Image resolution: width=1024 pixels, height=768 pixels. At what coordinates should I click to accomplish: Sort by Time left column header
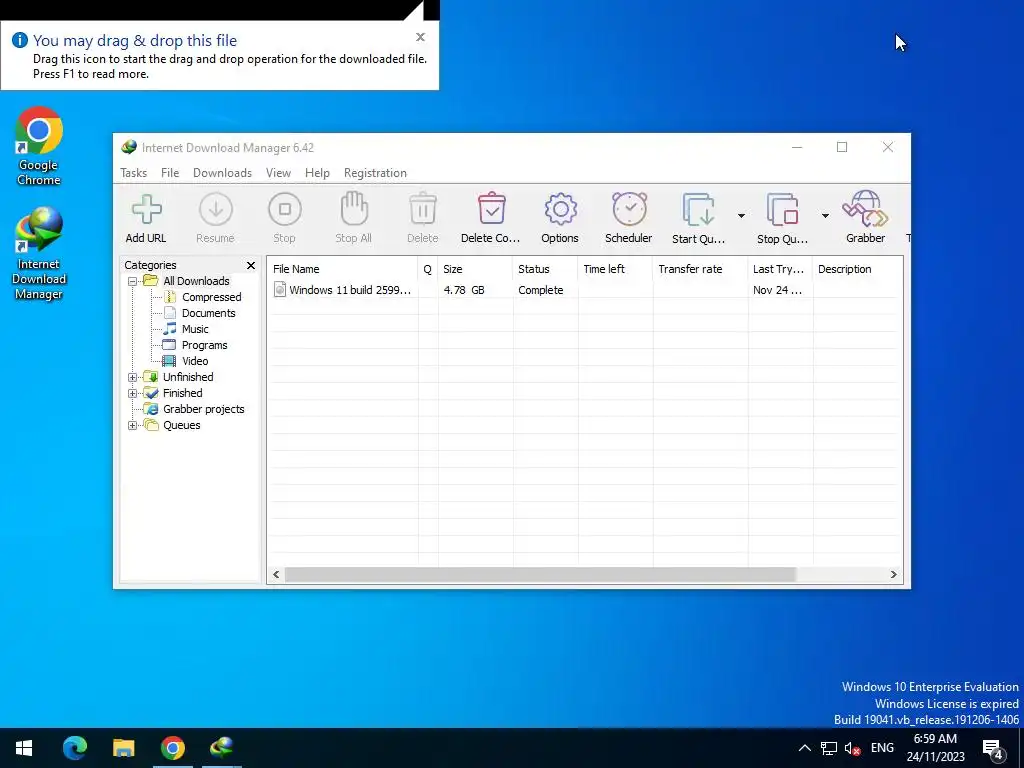pos(615,269)
